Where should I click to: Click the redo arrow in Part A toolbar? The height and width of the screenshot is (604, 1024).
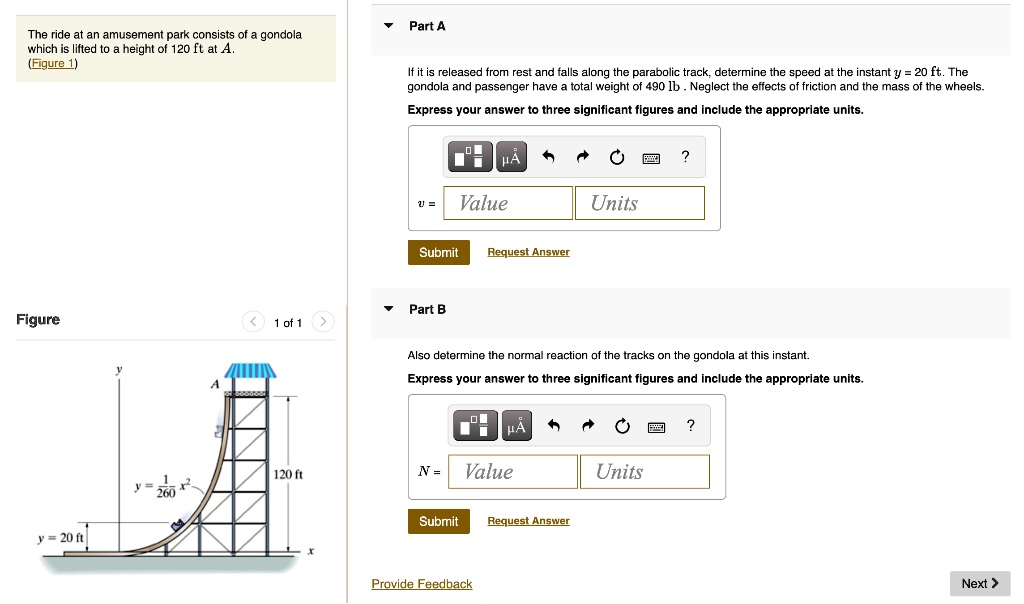click(583, 156)
